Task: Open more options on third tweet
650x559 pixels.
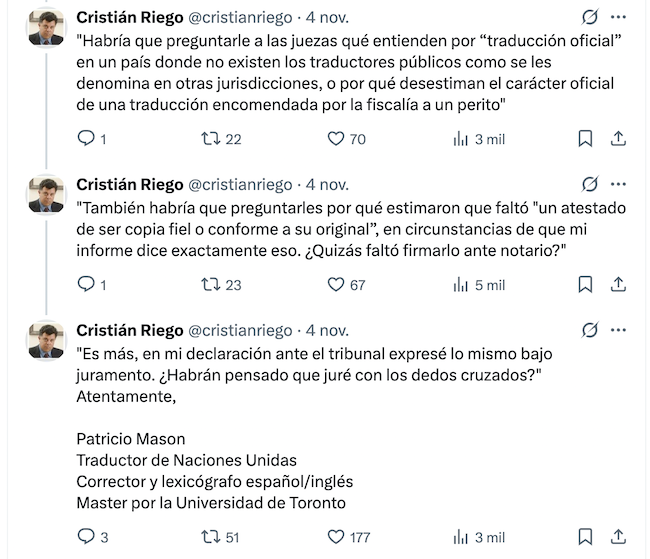Action: pyautogui.click(x=618, y=330)
